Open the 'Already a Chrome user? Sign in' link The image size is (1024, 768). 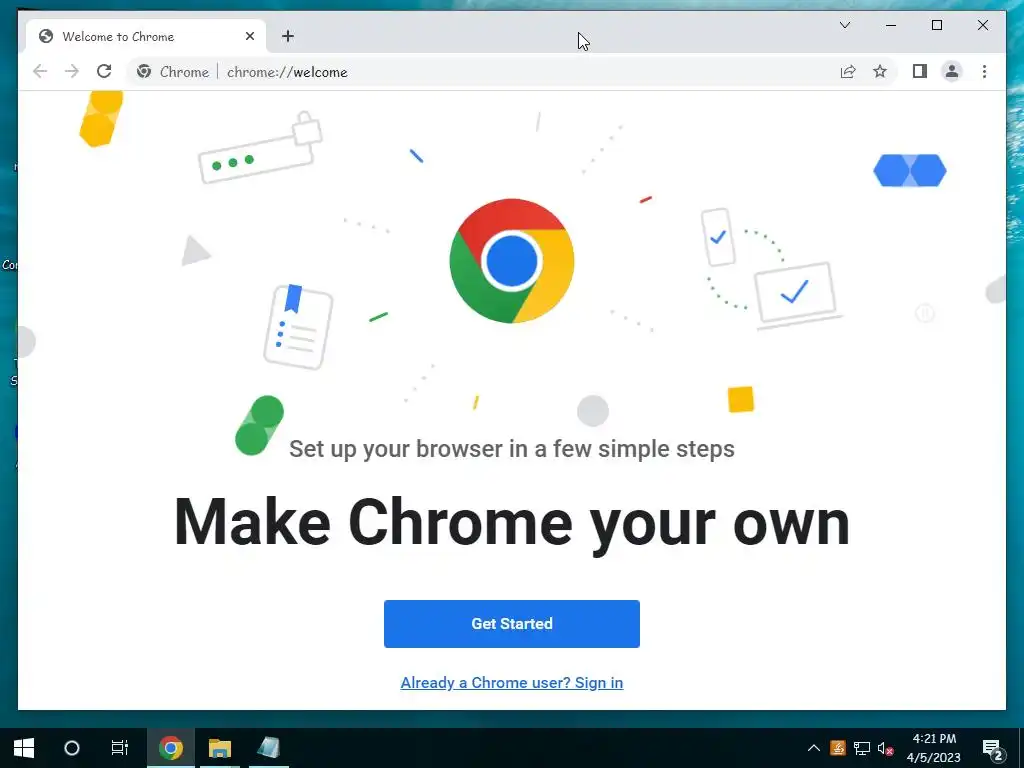[511, 682]
